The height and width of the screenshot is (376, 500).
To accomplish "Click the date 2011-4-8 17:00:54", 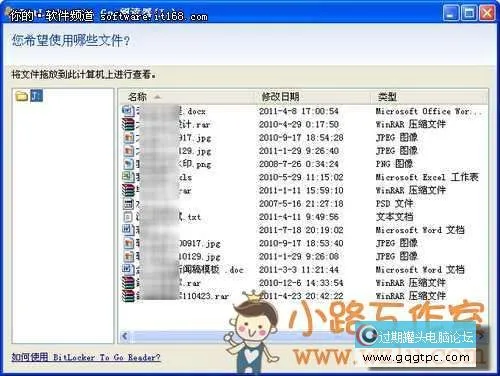I will coord(299,111).
